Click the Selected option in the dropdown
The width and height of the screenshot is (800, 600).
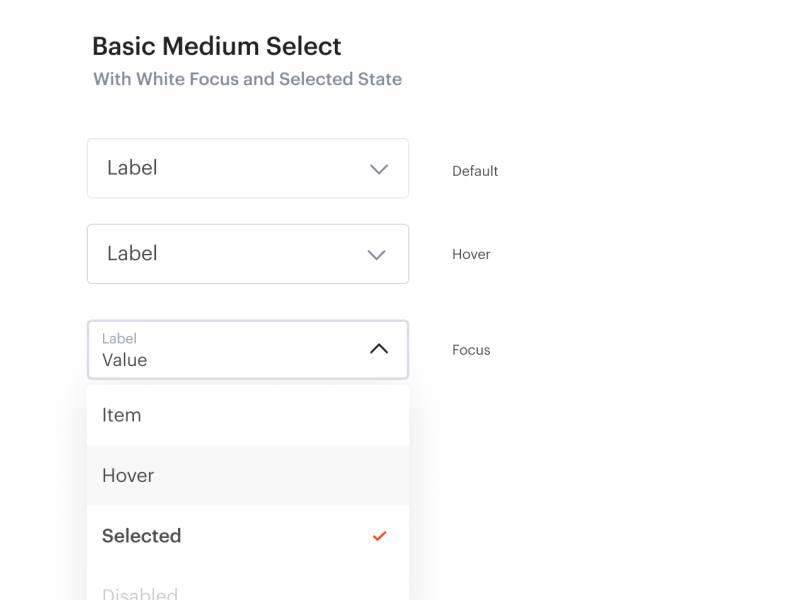(x=248, y=536)
